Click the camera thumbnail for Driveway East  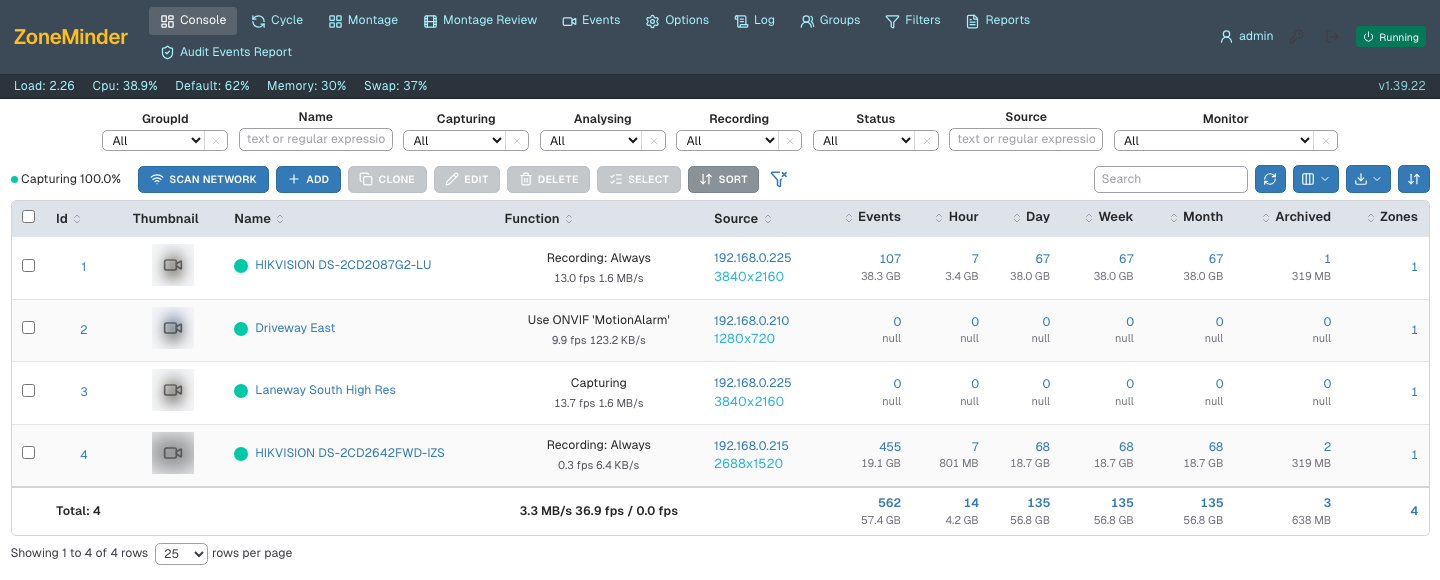[x=173, y=328]
